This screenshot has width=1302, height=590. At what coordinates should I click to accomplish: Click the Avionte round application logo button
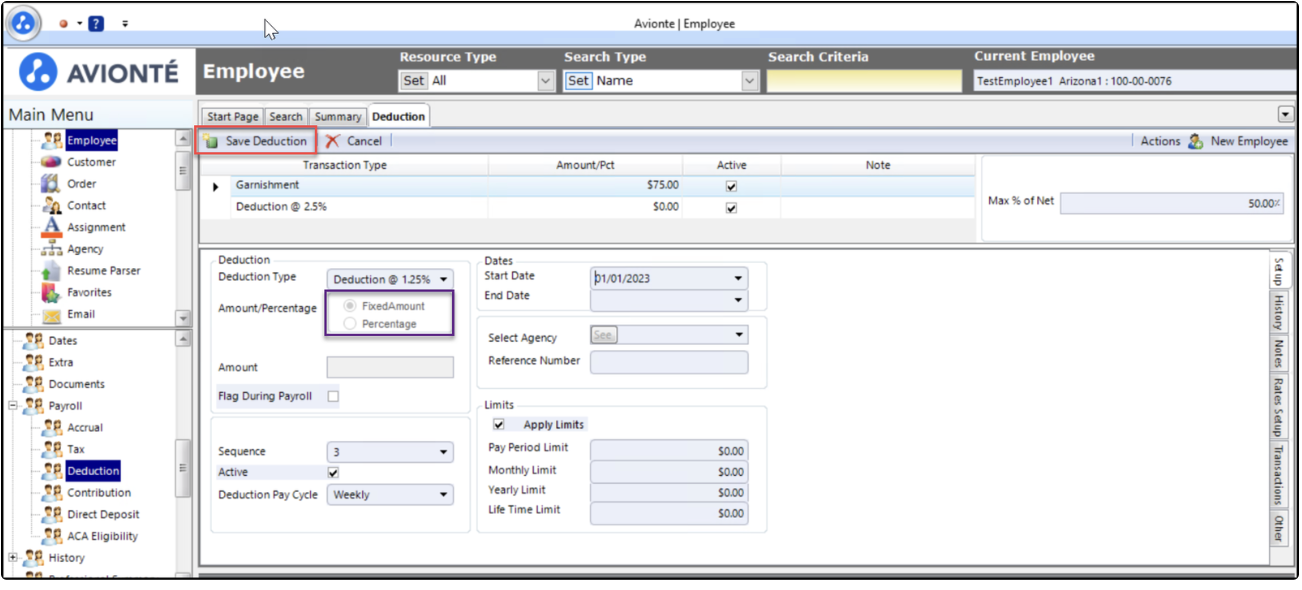tap(24, 22)
